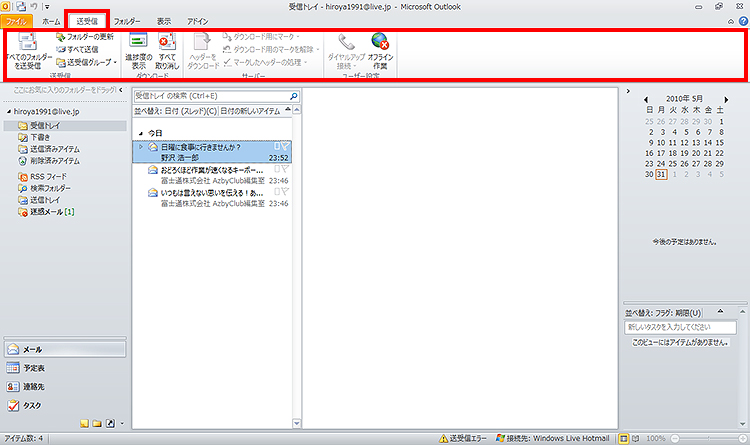The height and width of the screenshot is (445, 750).
Task: Collapse hiroya1991@live.jp account tree
Action: [x=9, y=111]
